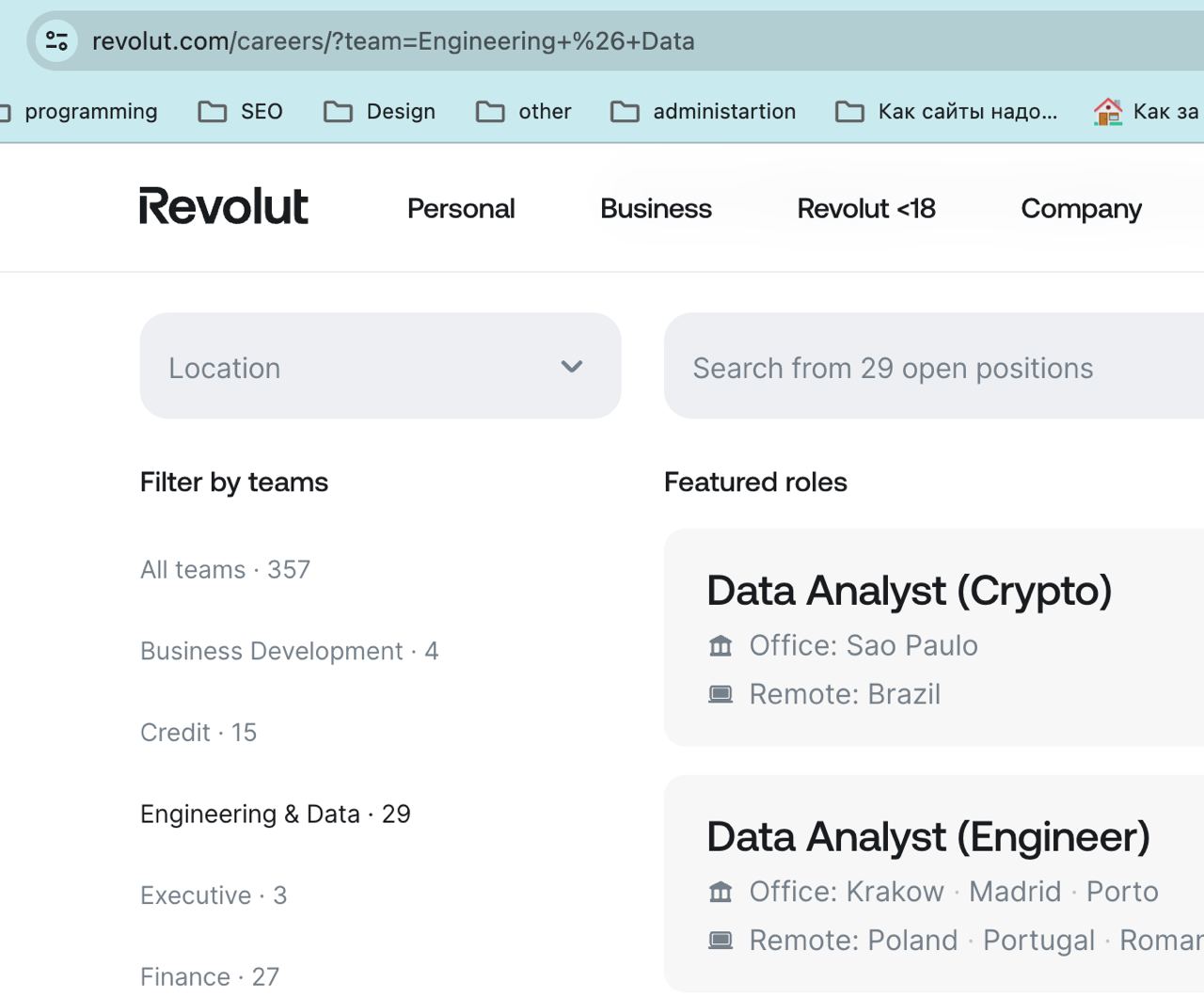
Task: Open the 'other' bookmarks folder
Action: coord(524,111)
